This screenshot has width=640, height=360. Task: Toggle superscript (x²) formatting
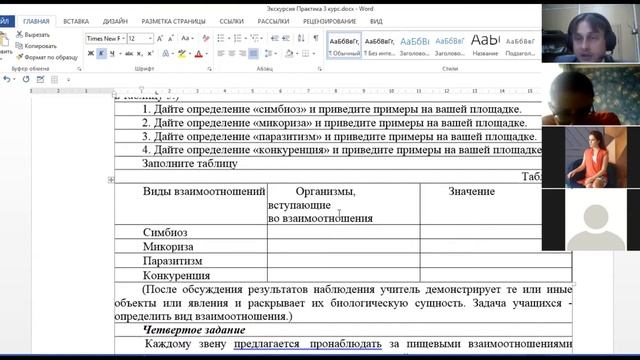coord(150,53)
